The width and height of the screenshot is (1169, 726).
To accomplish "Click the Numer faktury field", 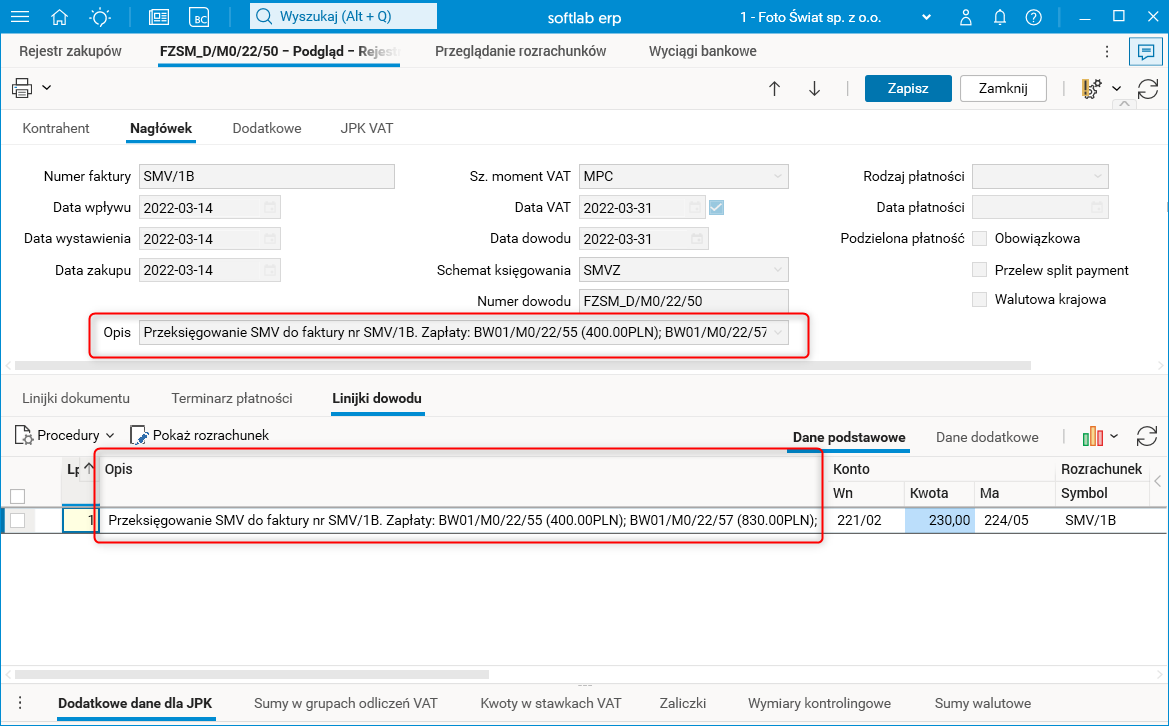I will click(267, 176).
